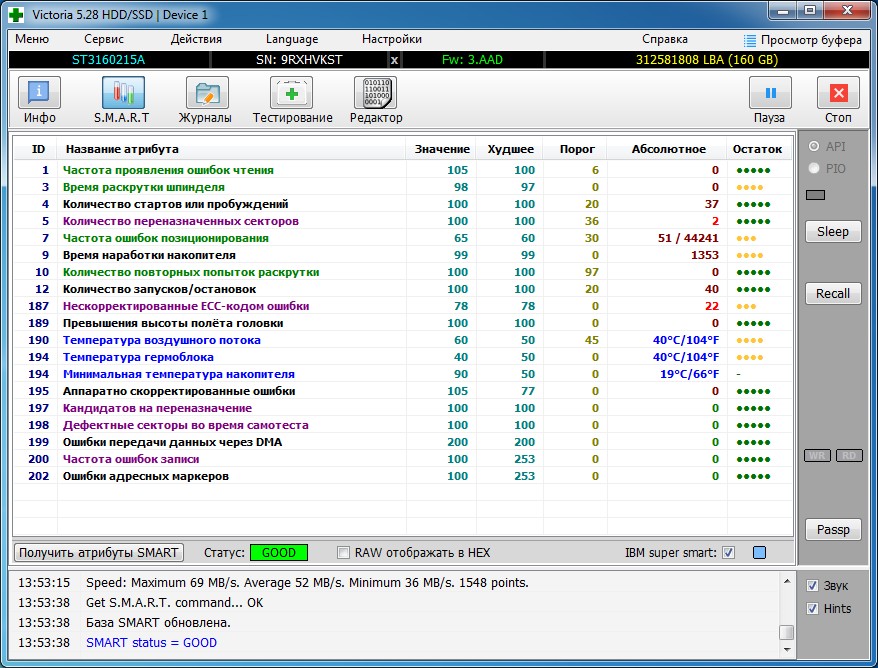
Task: Click the SMART status = GOOD log entry
Action: point(151,643)
